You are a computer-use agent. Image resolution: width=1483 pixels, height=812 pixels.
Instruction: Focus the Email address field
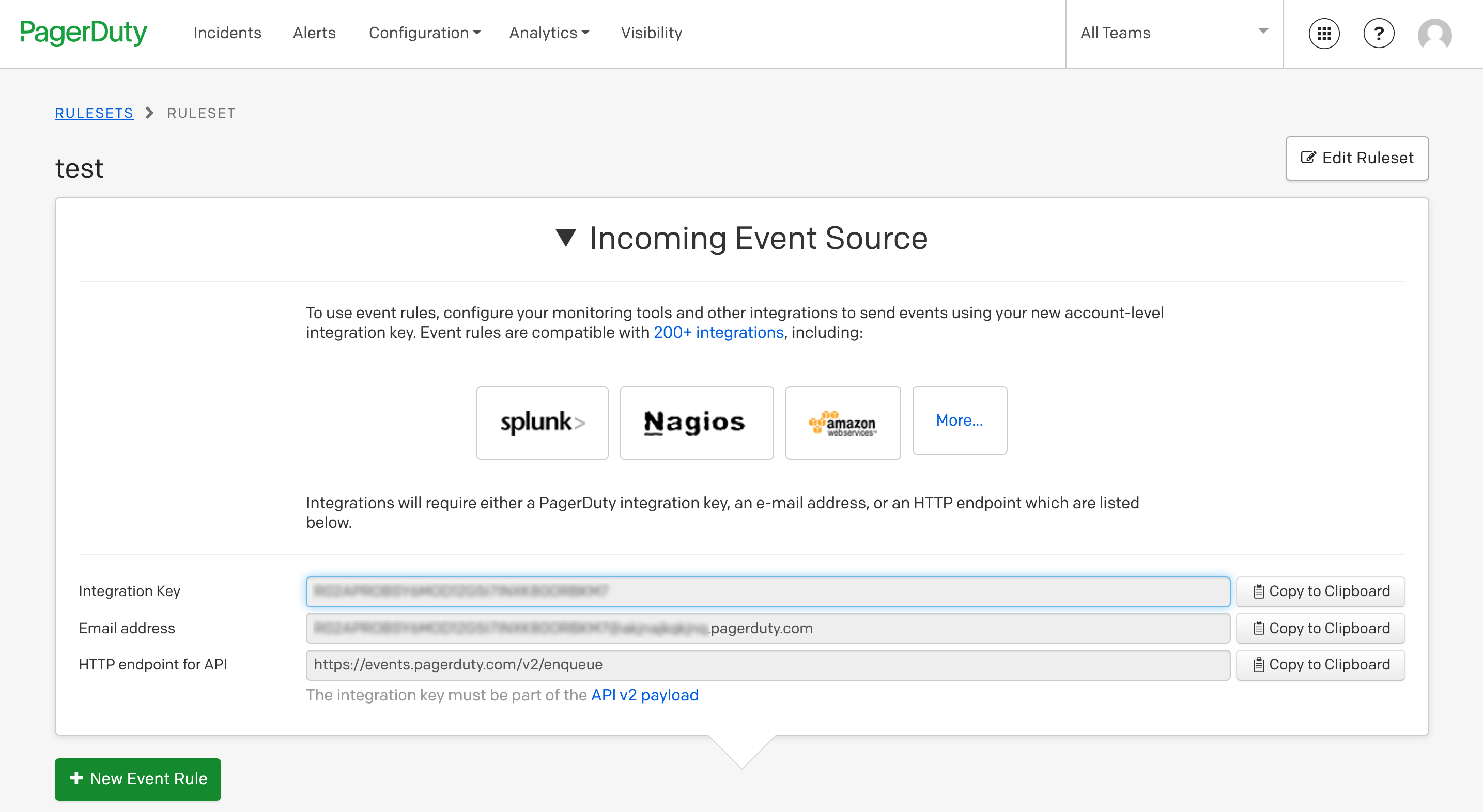point(768,629)
